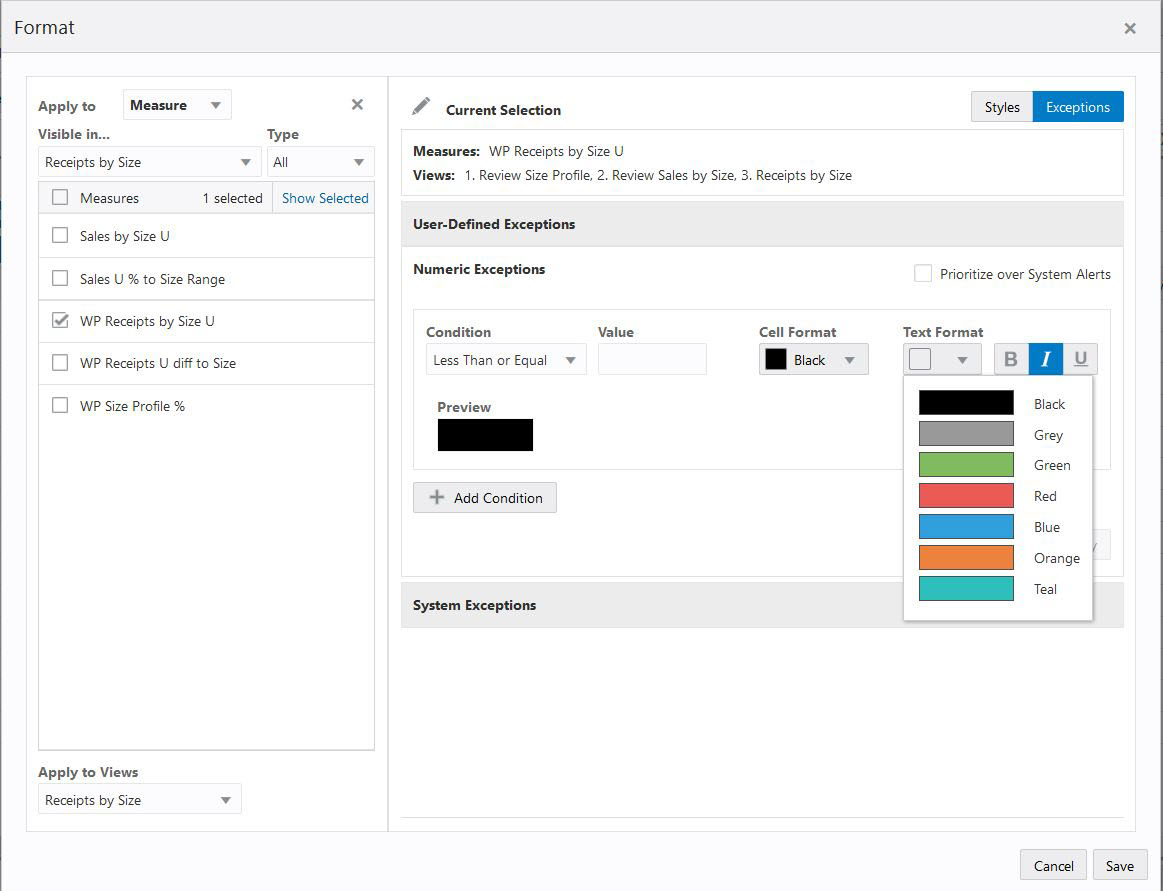Viewport: 1163px width, 891px height.
Task: Collapse the User-Defined Exceptions section
Action: pos(762,224)
